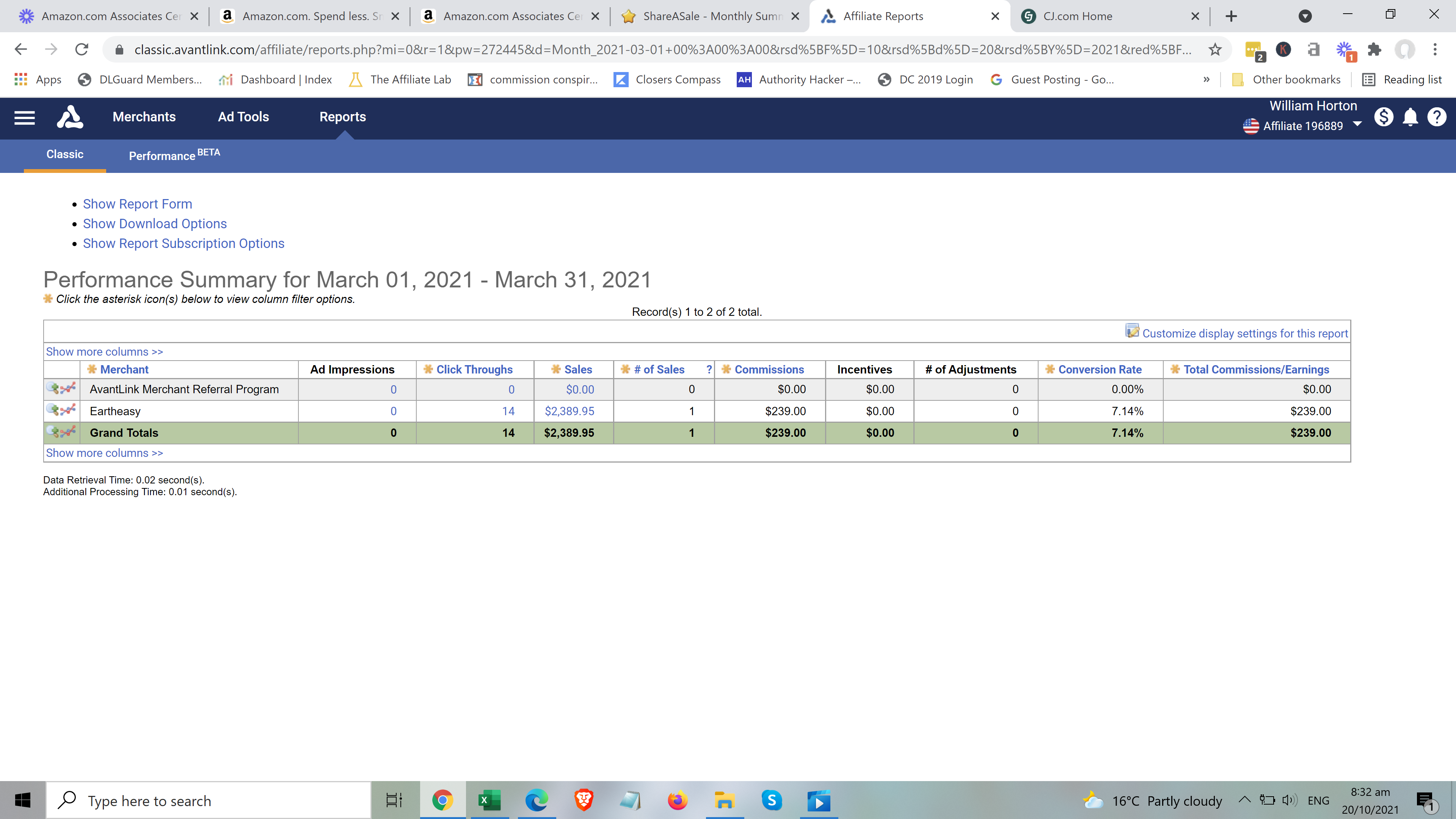Viewport: 1456px width, 819px height.
Task: Open the Ad Tools menu
Action: click(243, 117)
